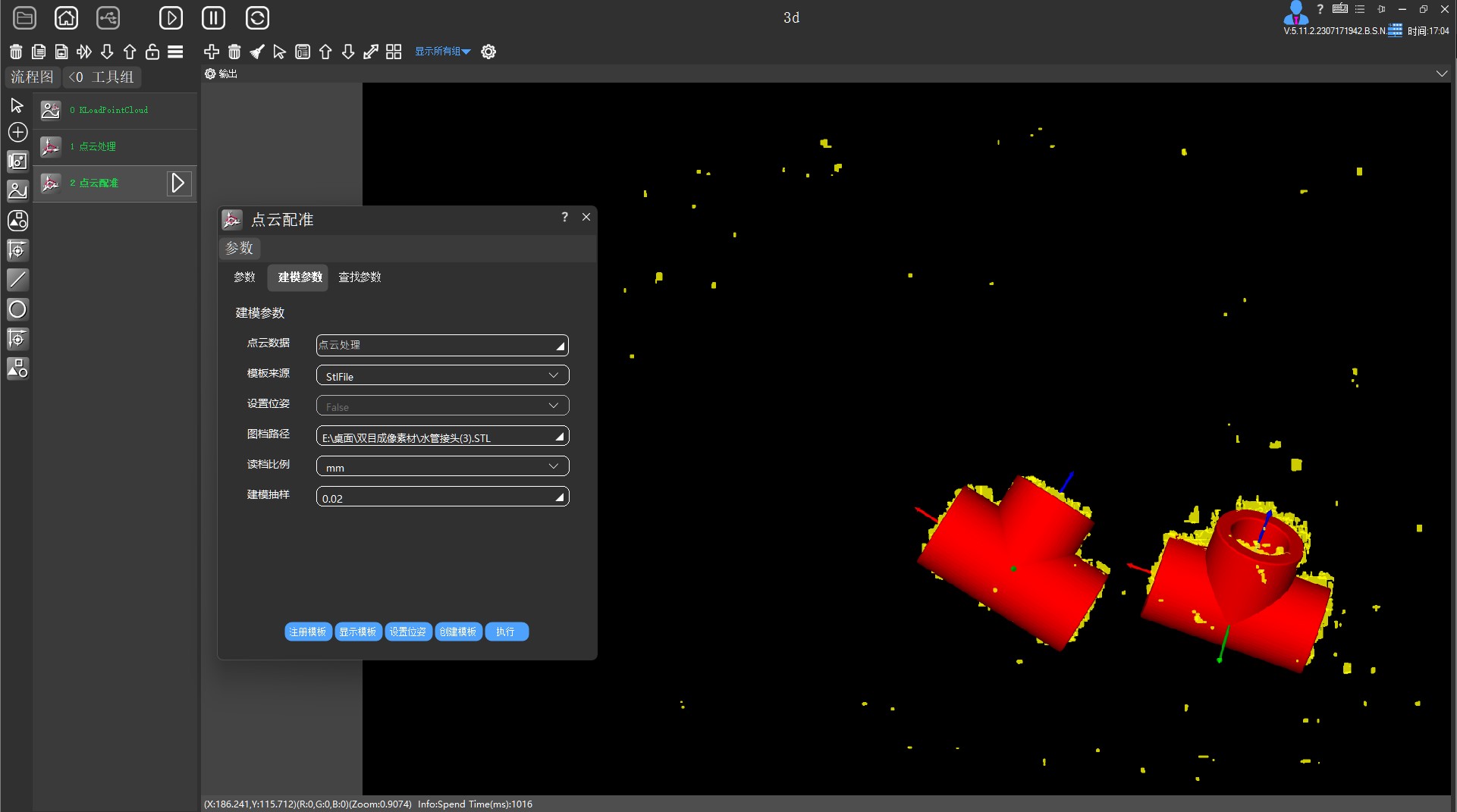The height and width of the screenshot is (812, 1457).
Task: Open view settings gear icon
Action: click(x=488, y=52)
